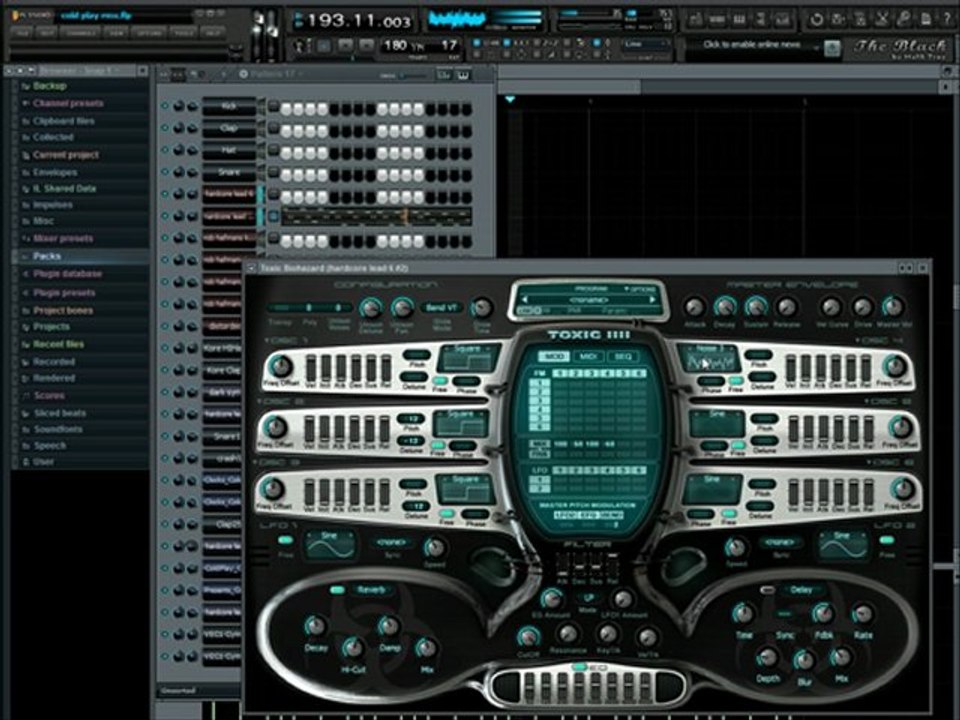This screenshot has width=960, height=720.
Task: Toggle LFO 1 Free LED
Action: click(285, 540)
